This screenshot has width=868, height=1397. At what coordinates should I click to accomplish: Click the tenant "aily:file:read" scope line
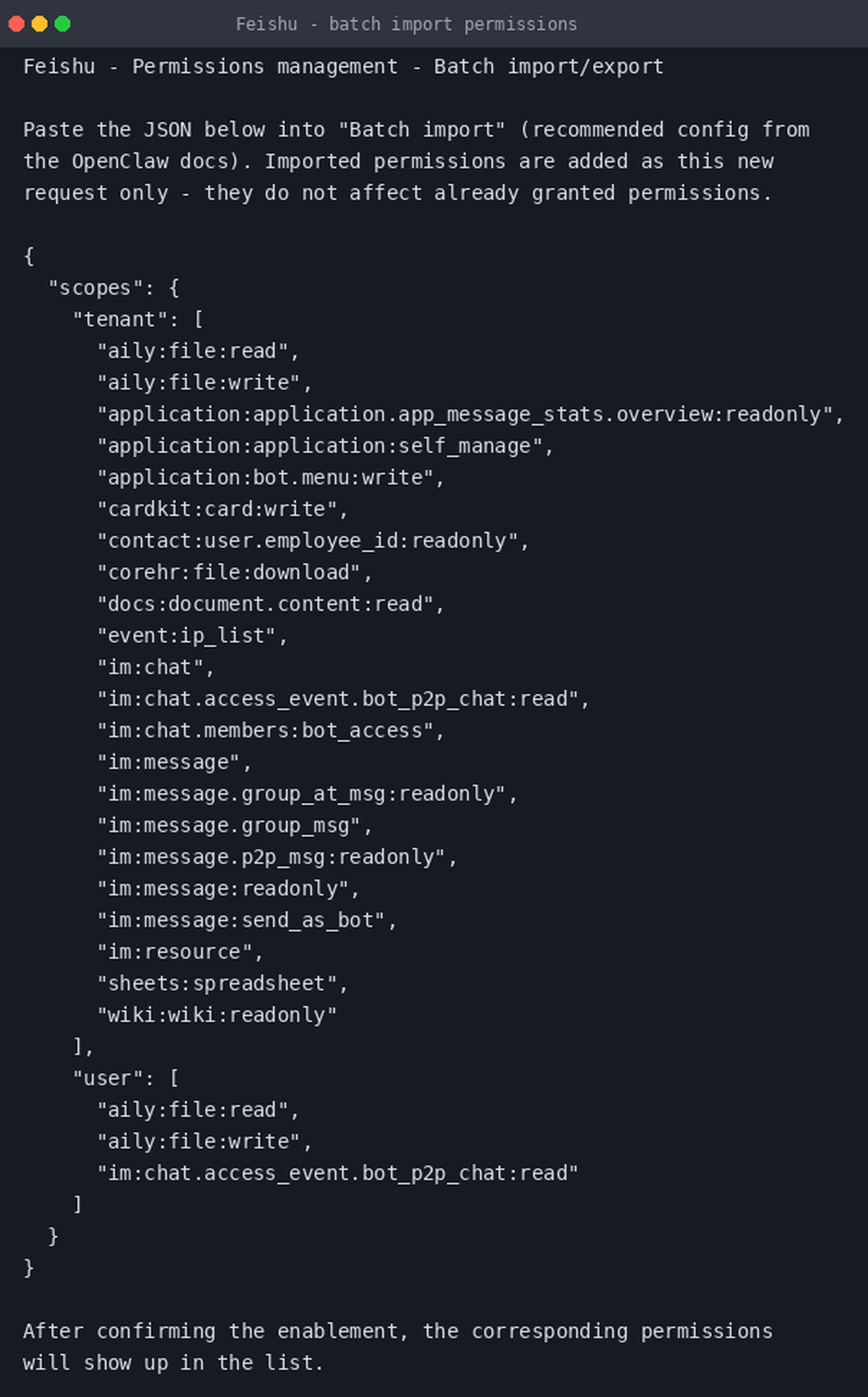[198, 351]
